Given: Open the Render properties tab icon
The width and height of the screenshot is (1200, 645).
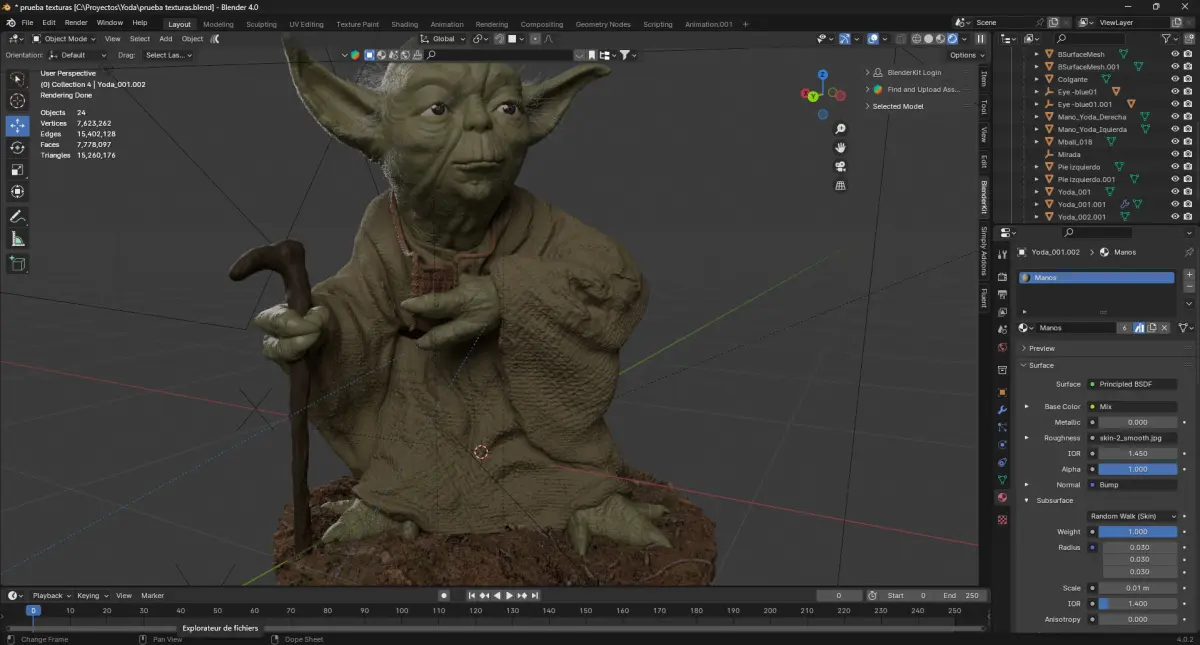Looking at the screenshot, I should [1002, 277].
